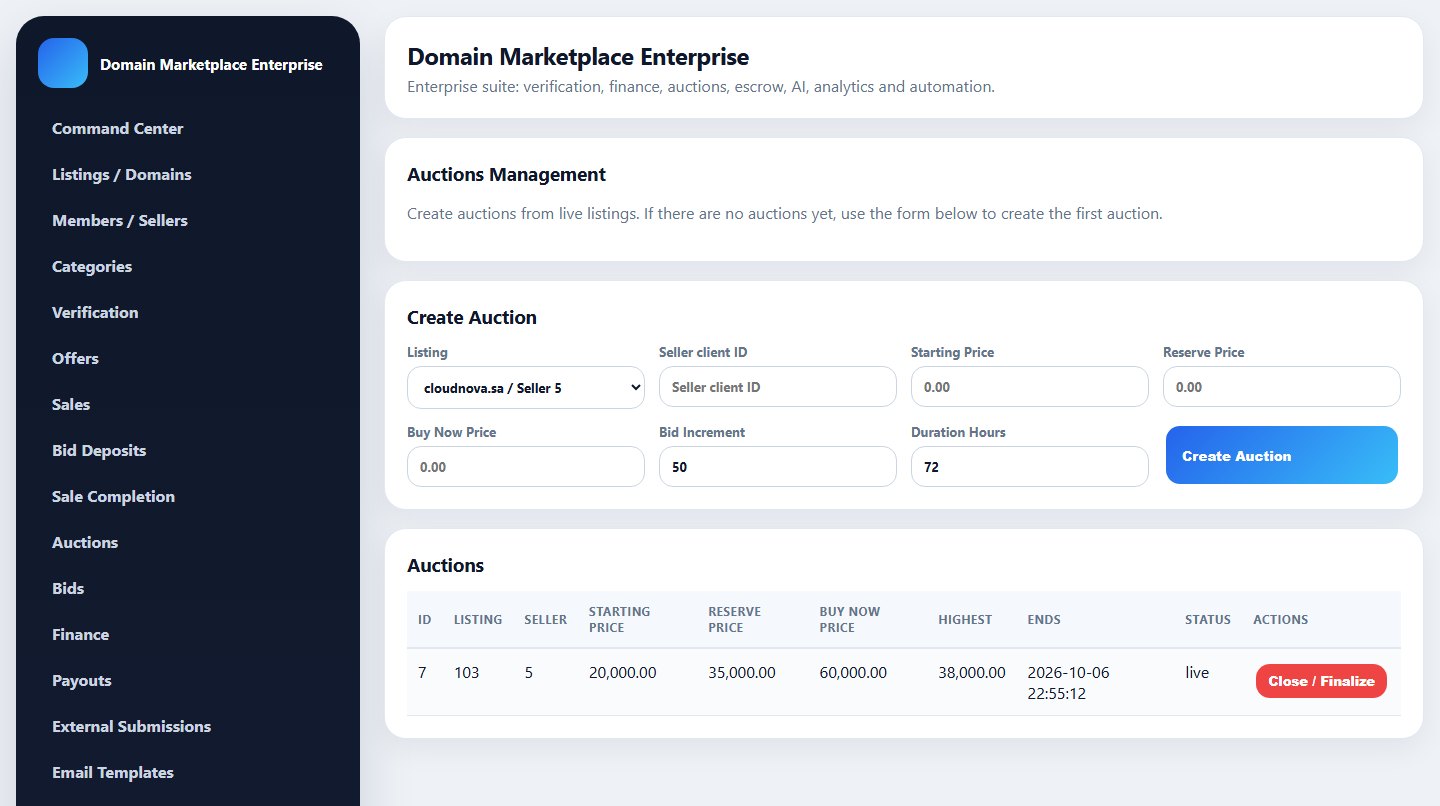
Task: Expand the Listing dropdown
Action: (526, 387)
